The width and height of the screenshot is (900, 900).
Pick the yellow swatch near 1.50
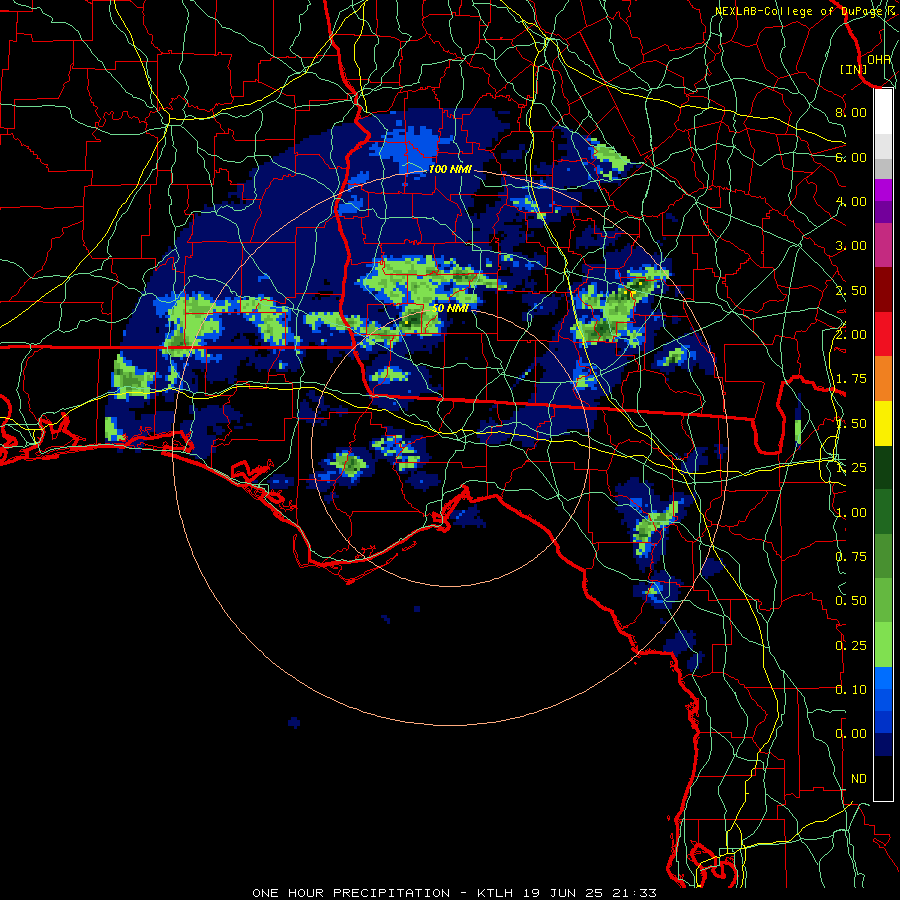tap(883, 424)
